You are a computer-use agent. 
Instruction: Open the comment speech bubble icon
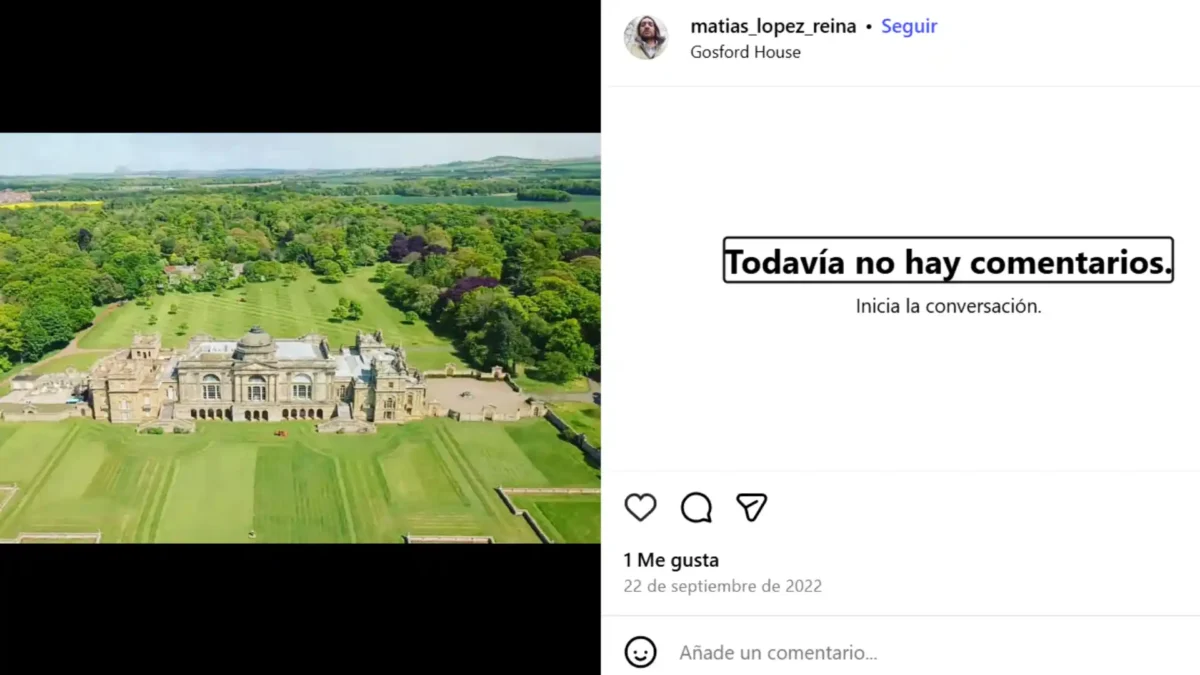pyautogui.click(x=696, y=508)
